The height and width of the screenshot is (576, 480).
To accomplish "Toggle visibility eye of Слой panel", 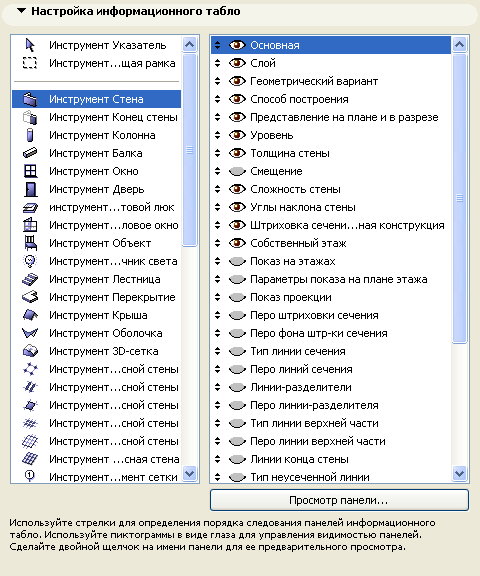I will (237, 63).
